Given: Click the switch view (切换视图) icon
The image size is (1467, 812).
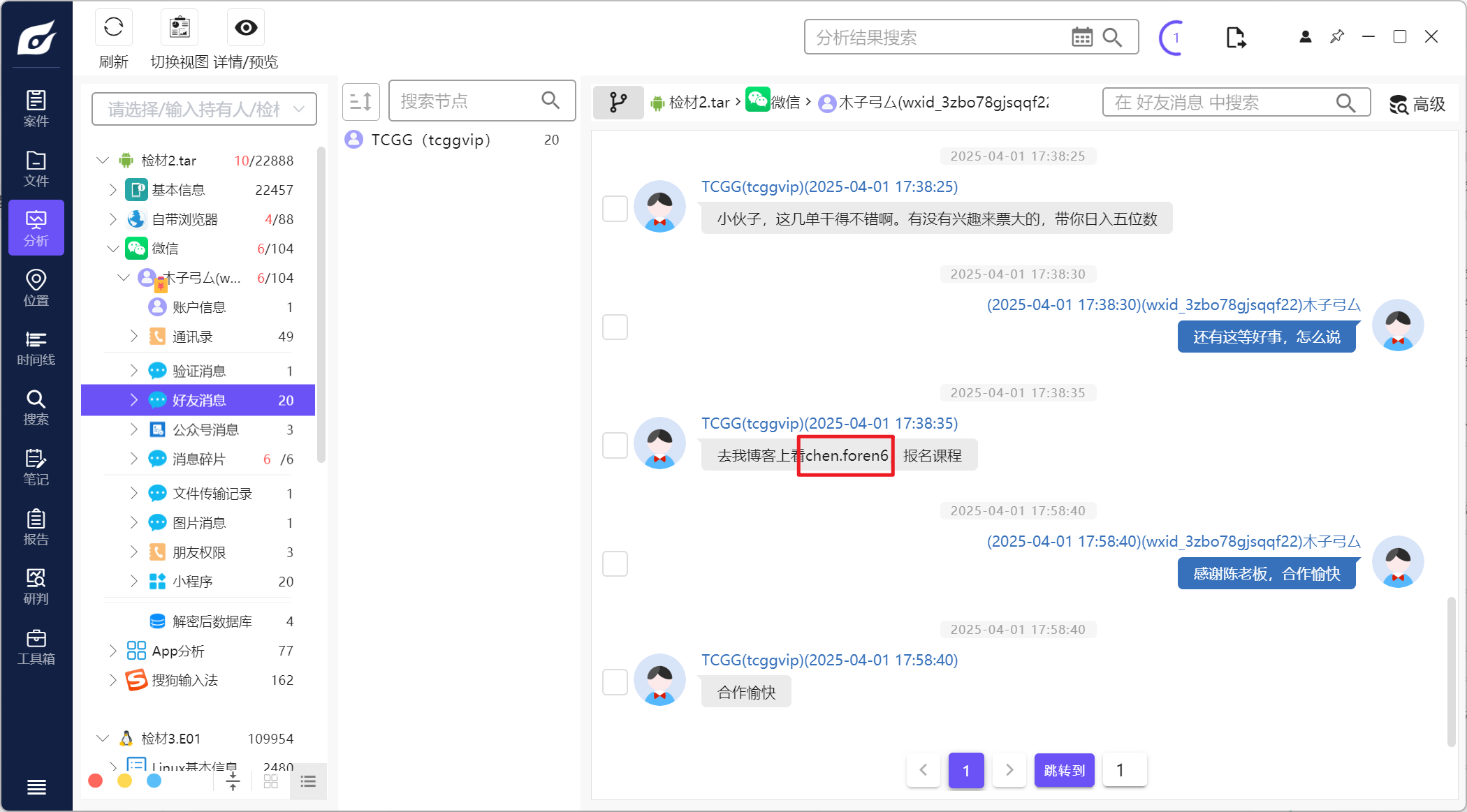Looking at the screenshot, I should click(180, 28).
